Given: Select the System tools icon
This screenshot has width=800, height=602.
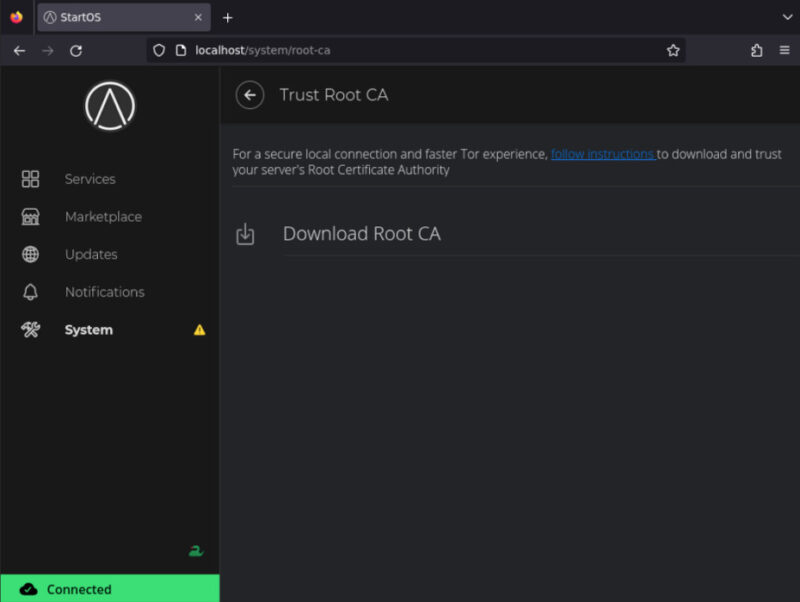Looking at the screenshot, I should 30,330.
